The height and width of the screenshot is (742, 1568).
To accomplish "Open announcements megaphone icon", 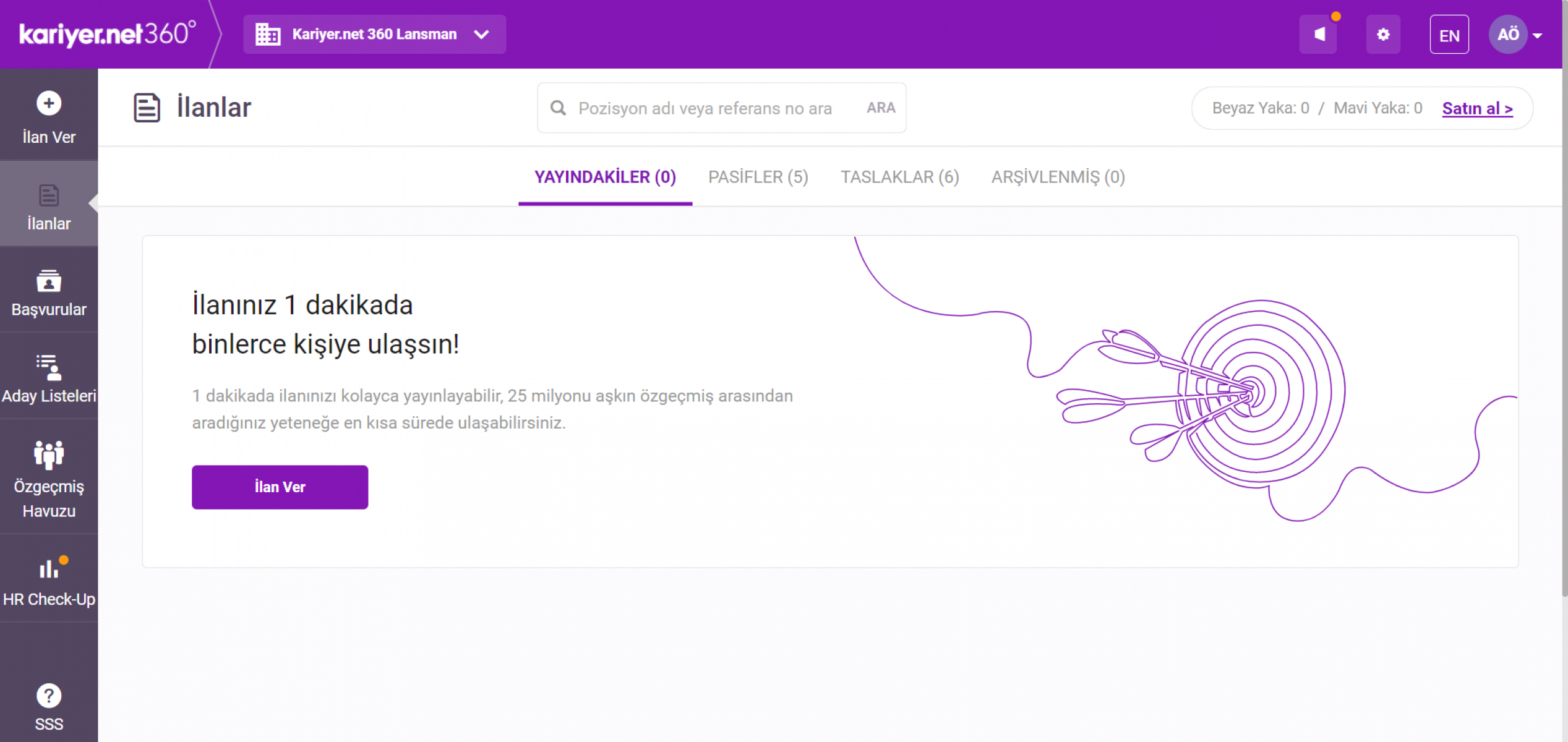I will 1318,35.
